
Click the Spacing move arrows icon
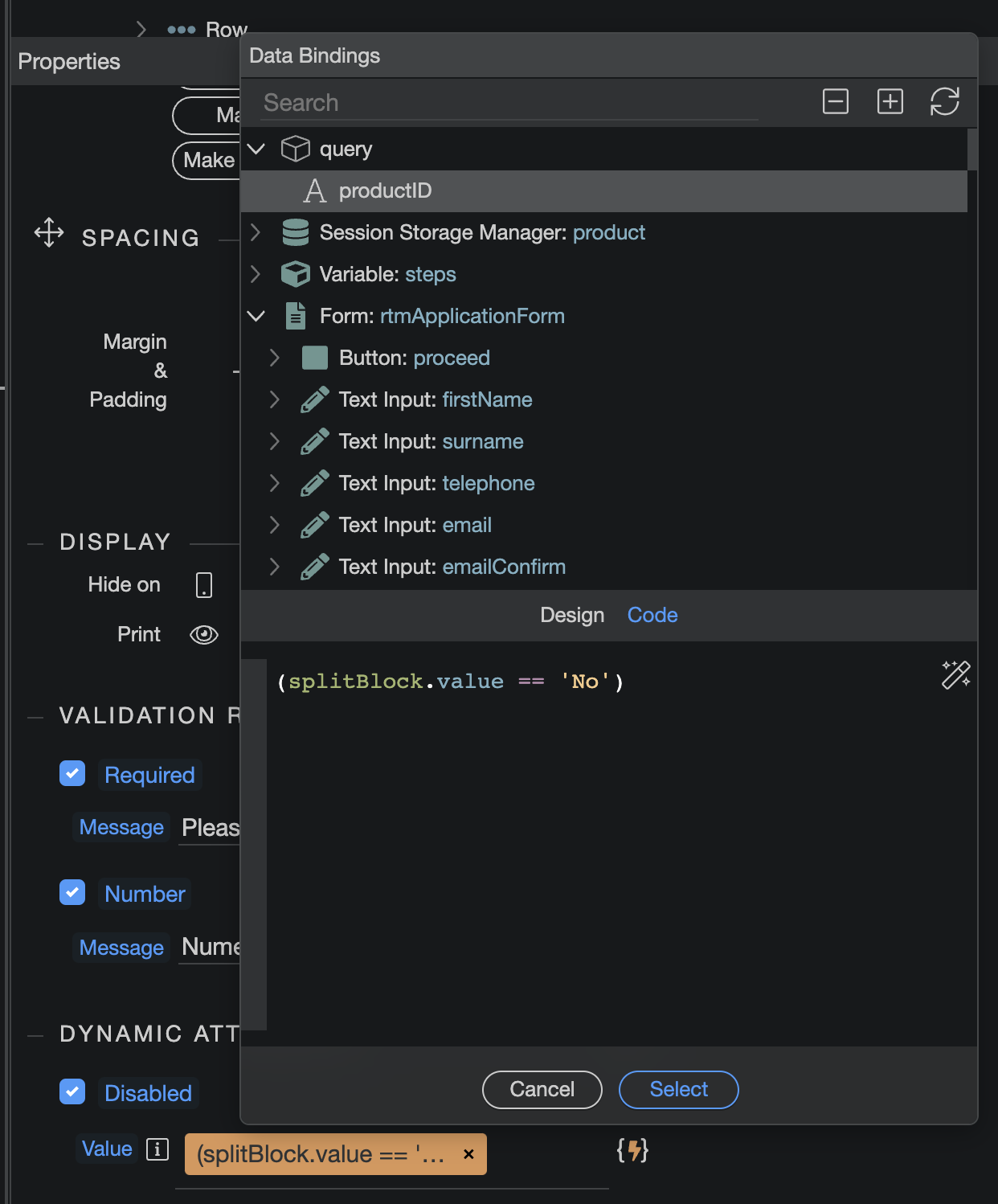49,232
